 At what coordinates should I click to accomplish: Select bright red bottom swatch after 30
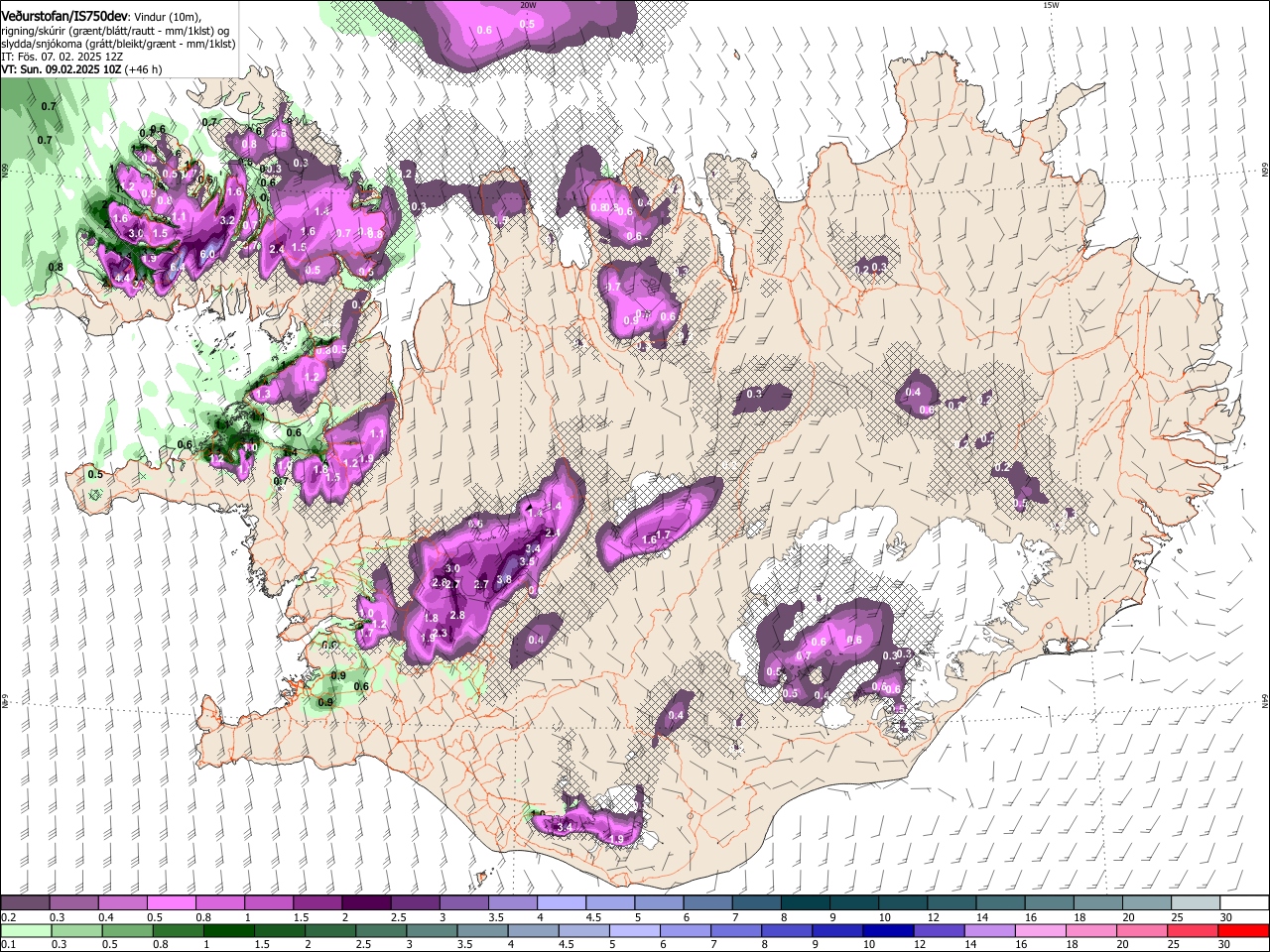coord(1242,930)
